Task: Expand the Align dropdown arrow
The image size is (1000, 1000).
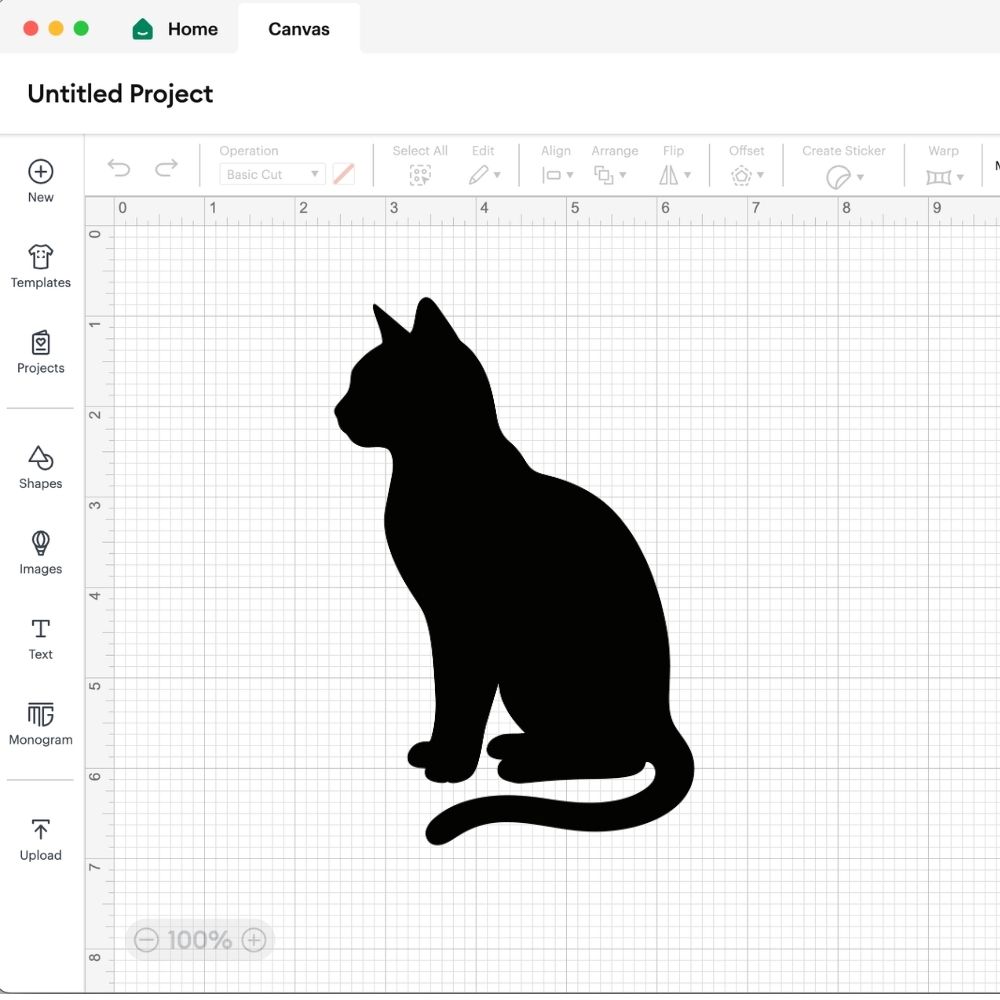Action: pos(570,175)
